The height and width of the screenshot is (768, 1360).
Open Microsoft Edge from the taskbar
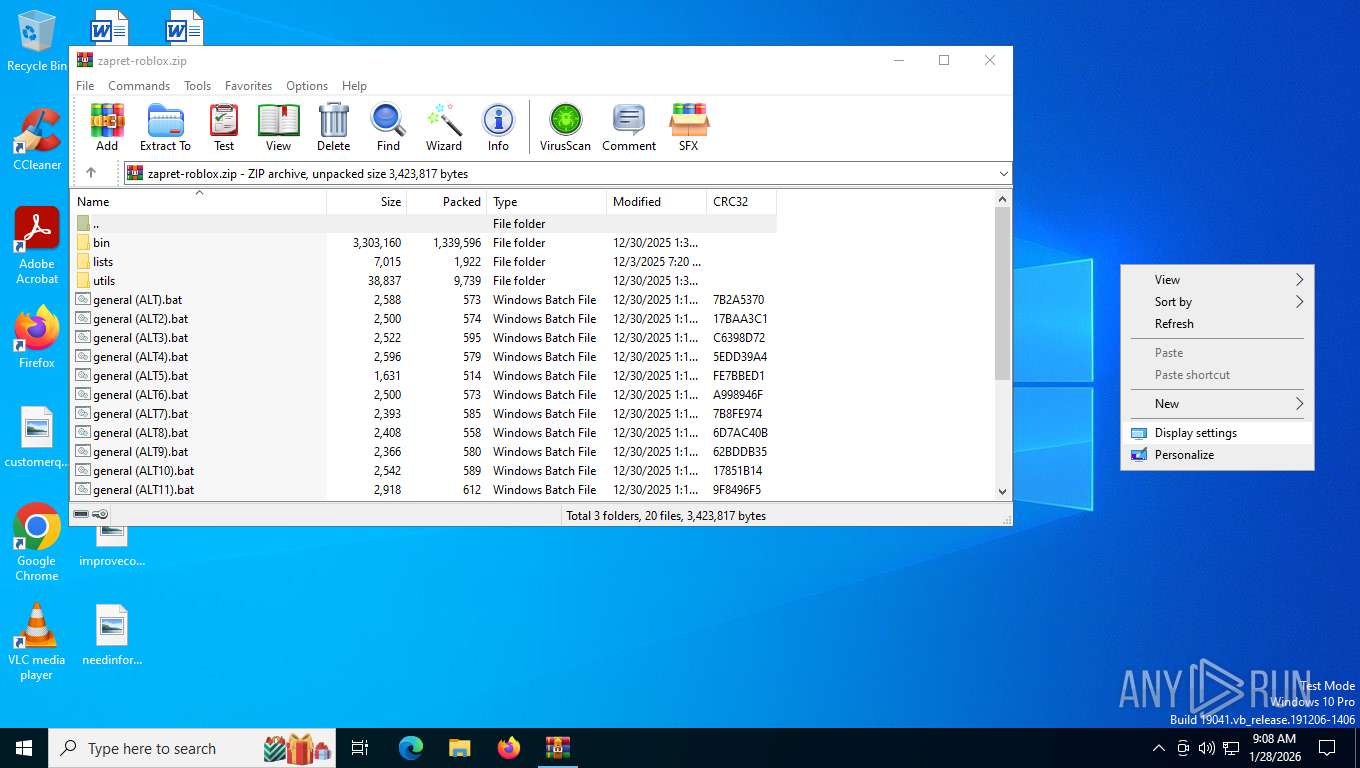pyautogui.click(x=411, y=748)
